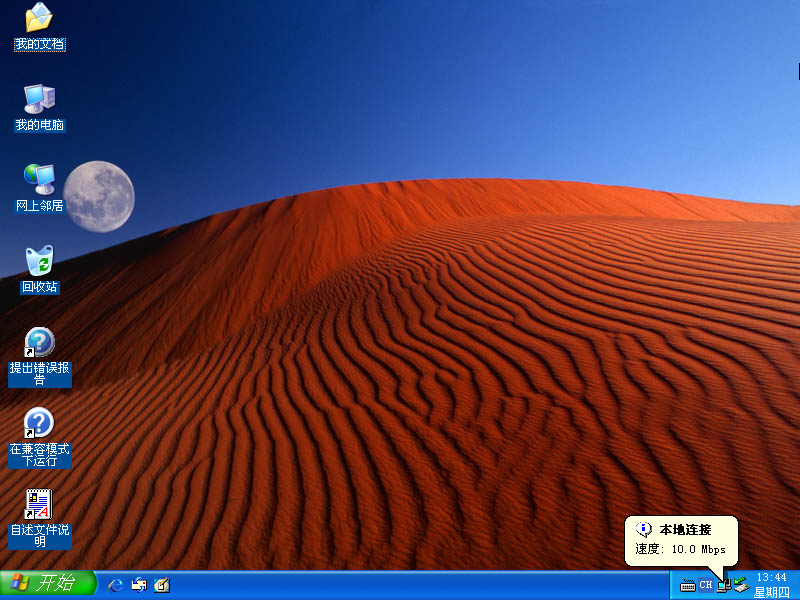
Task: Open the 开始 Start menu
Action: [x=48, y=585]
